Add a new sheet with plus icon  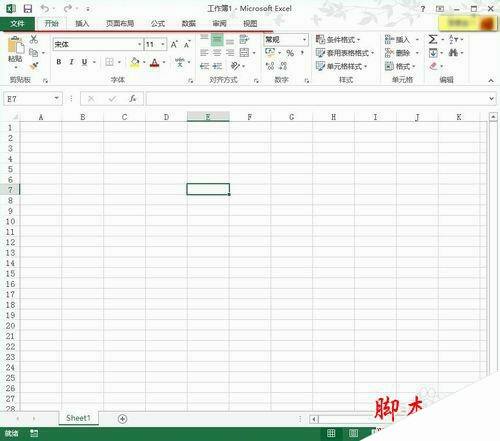click(122, 419)
